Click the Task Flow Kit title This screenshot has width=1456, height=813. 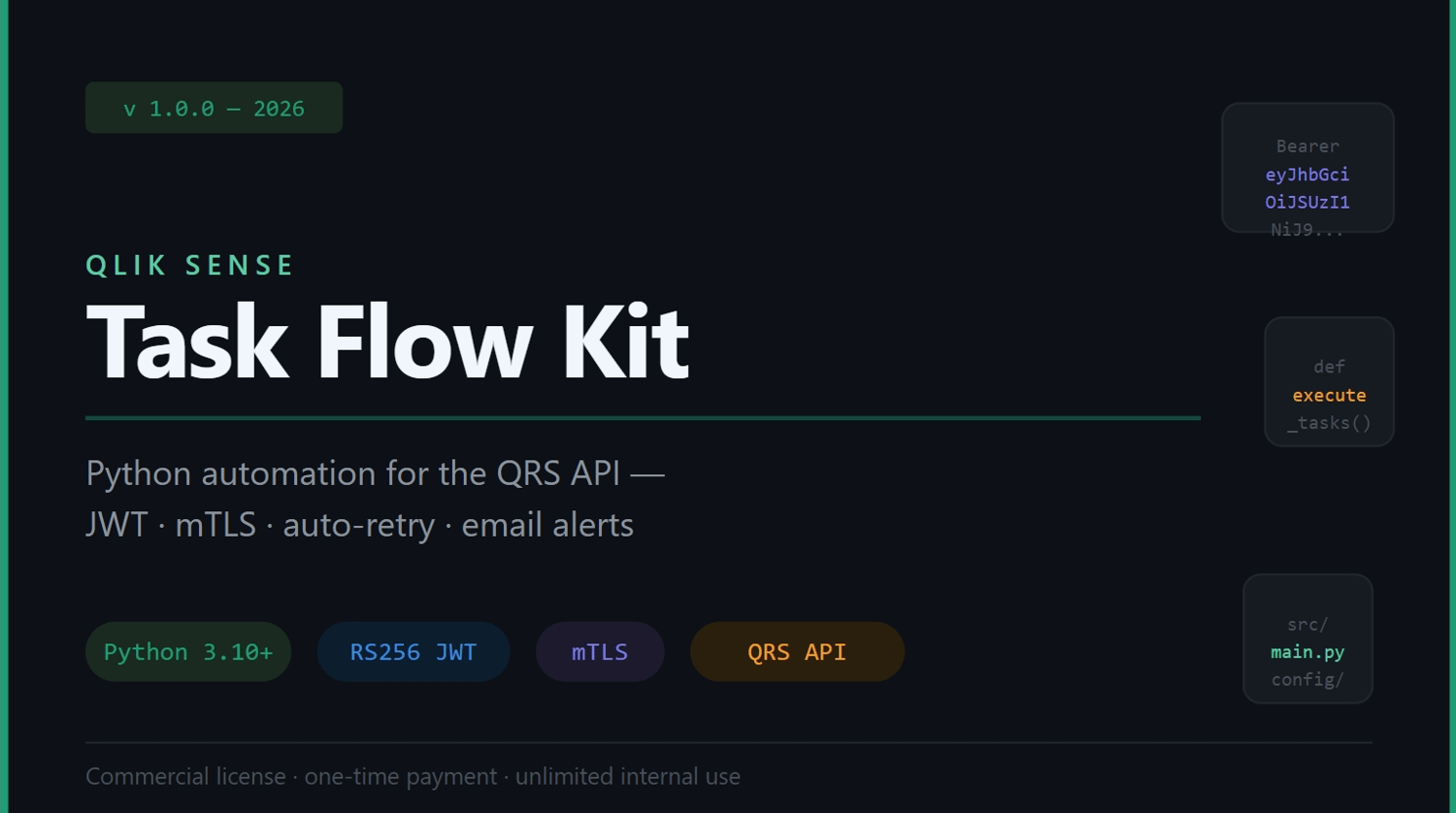387,342
